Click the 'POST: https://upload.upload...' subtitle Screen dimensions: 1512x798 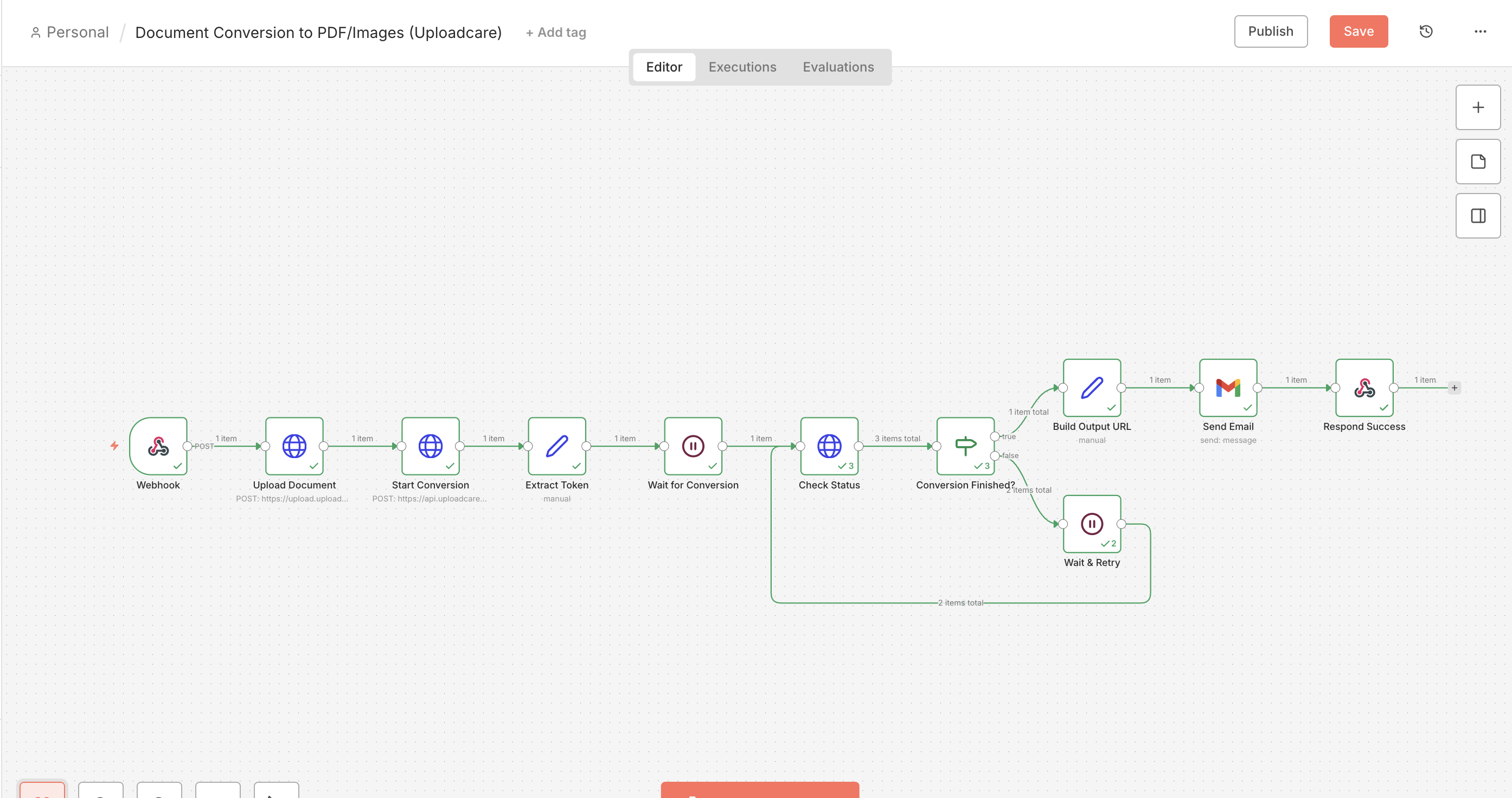(292, 499)
